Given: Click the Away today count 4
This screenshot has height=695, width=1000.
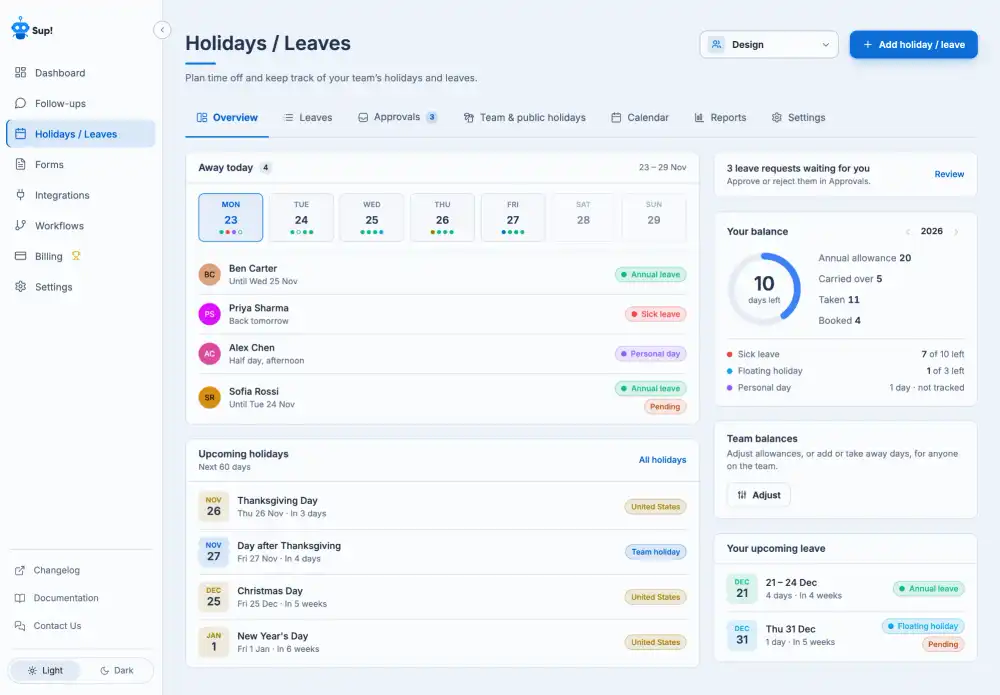Looking at the screenshot, I should click(265, 168).
